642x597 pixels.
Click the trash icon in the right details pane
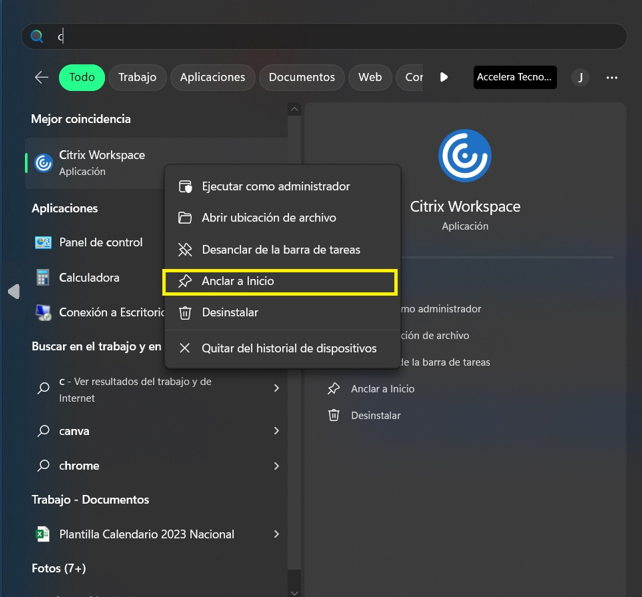(x=334, y=415)
